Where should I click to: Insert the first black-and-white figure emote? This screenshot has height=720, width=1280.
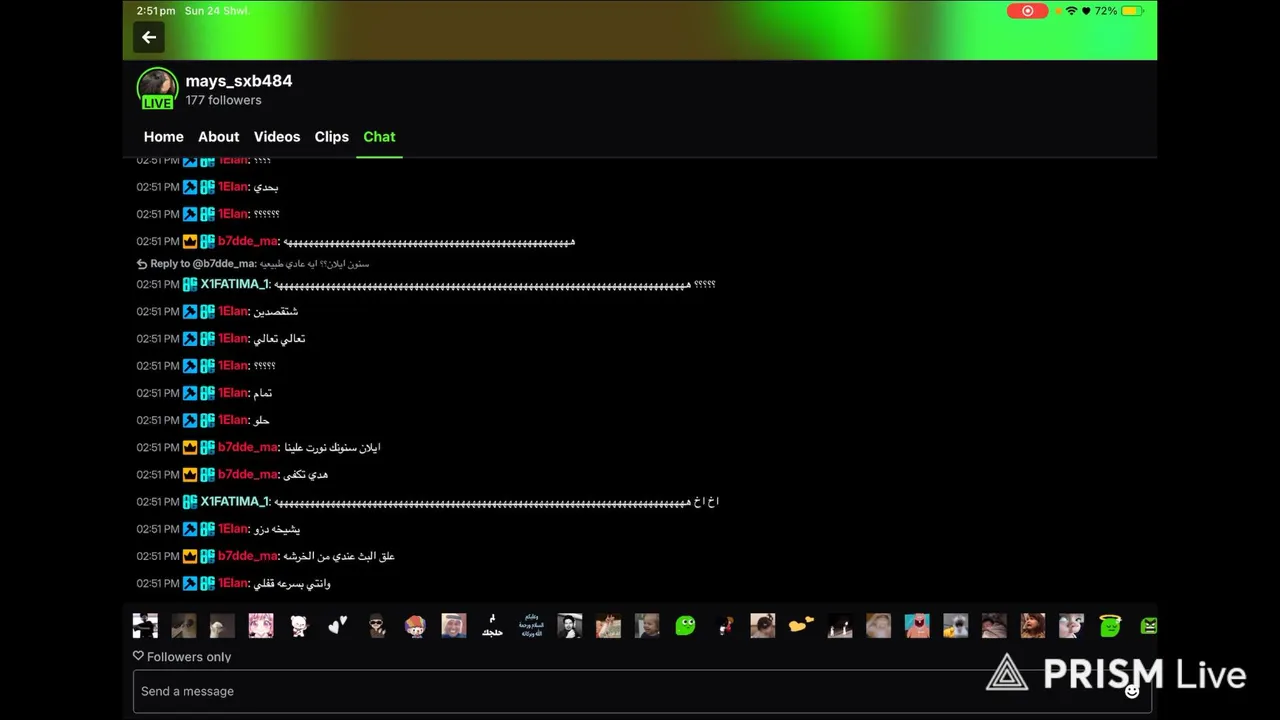(x=145, y=626)
